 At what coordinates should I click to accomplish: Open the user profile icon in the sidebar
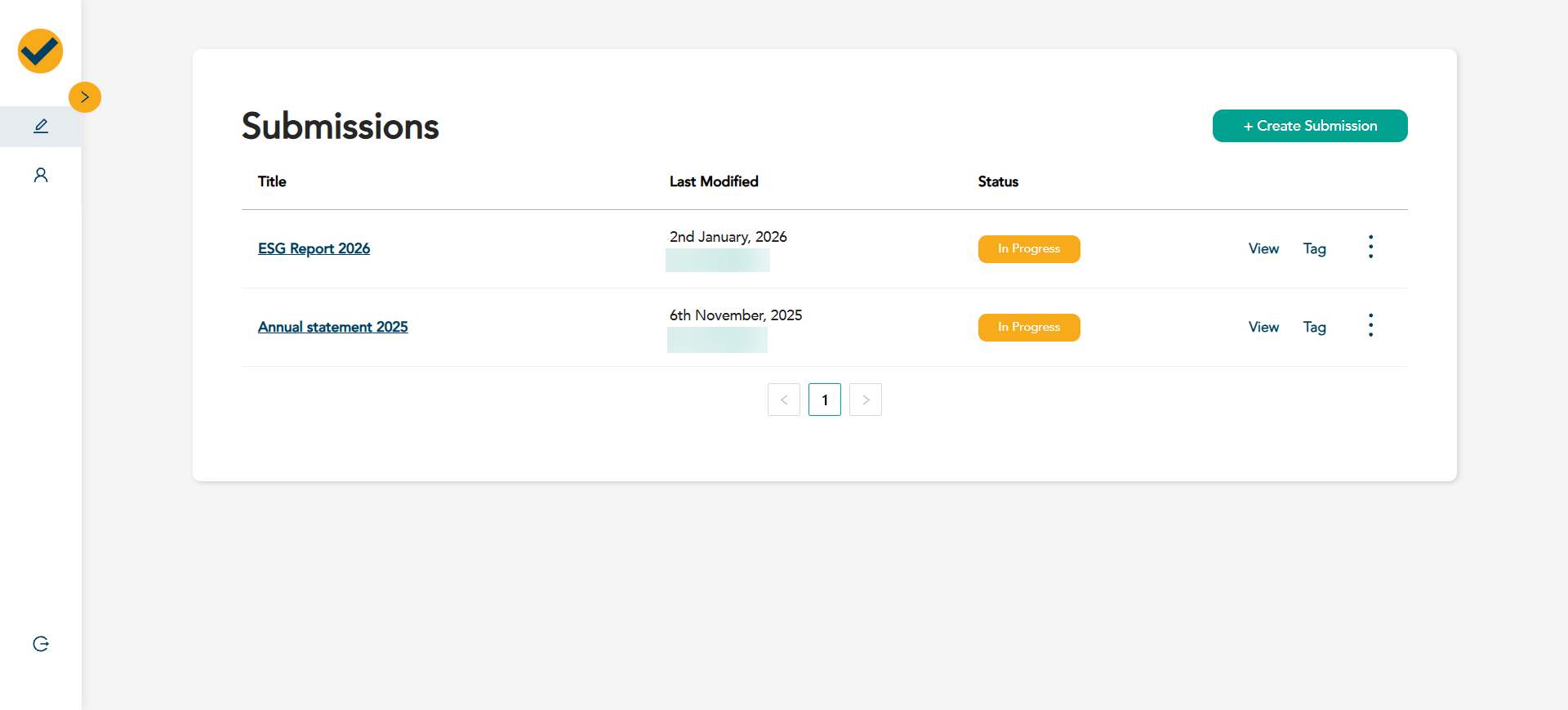tap(41, 175)
